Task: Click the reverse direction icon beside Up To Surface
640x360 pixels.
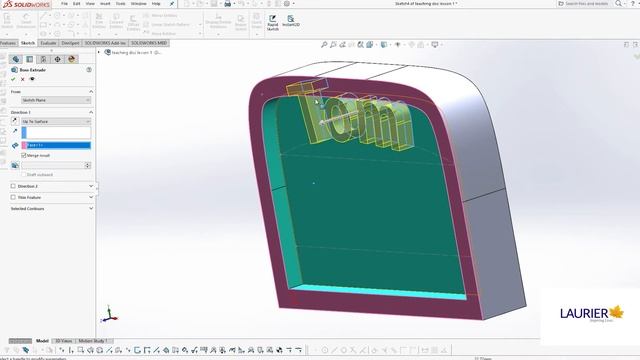Action: [x=15, y=121]
